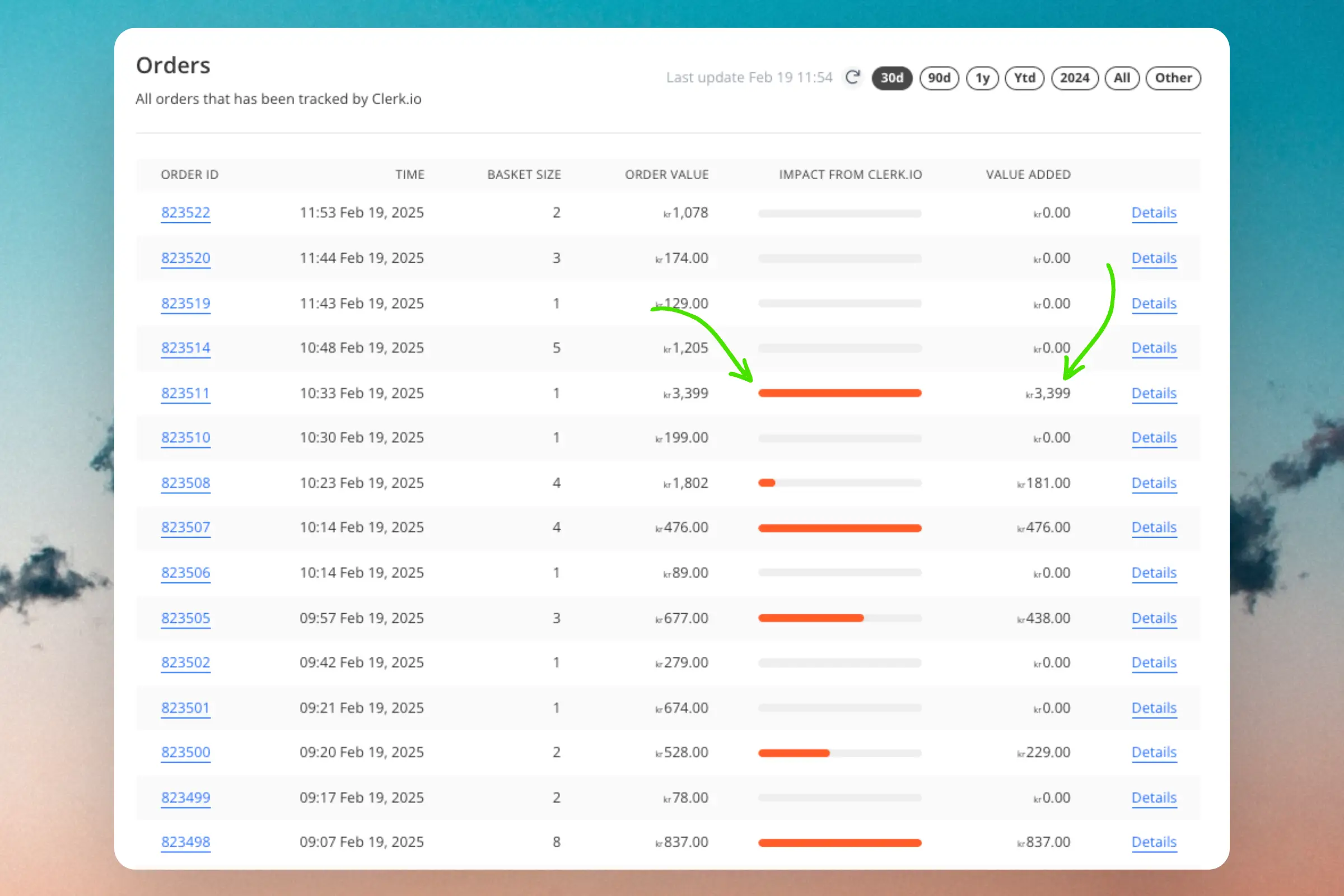The height and width of the screenshot is (896, 1344).
Task: Open order ID 823498
Action: tap(186, 842)
